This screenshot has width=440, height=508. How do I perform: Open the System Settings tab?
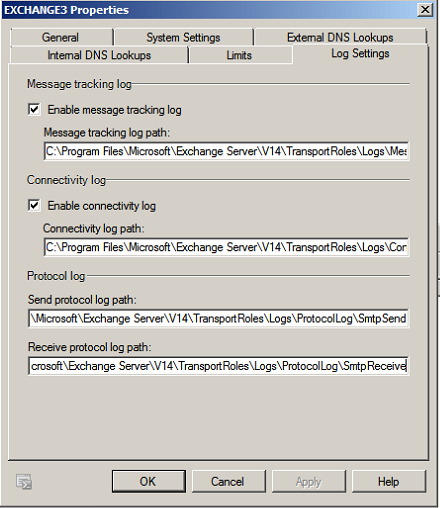tap(183, 37)
